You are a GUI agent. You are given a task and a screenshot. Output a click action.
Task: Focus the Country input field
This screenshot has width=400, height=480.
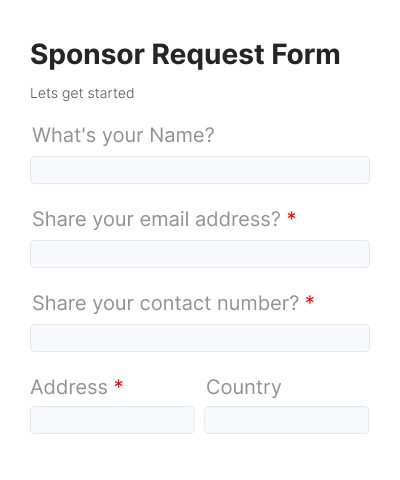coord(287,420)
